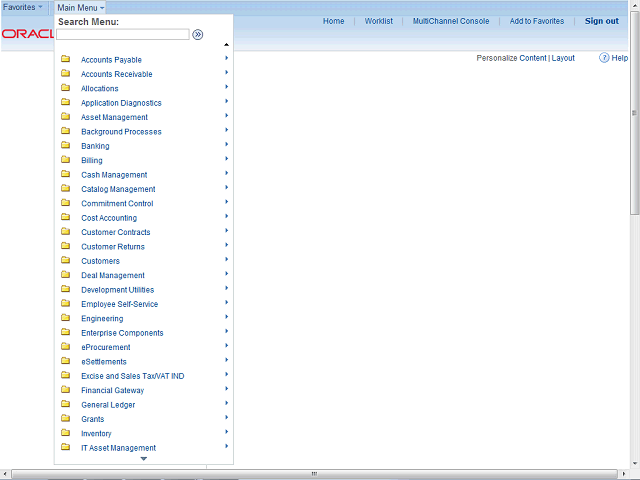
Task: Open the Billing menu item
Action: 92,160
